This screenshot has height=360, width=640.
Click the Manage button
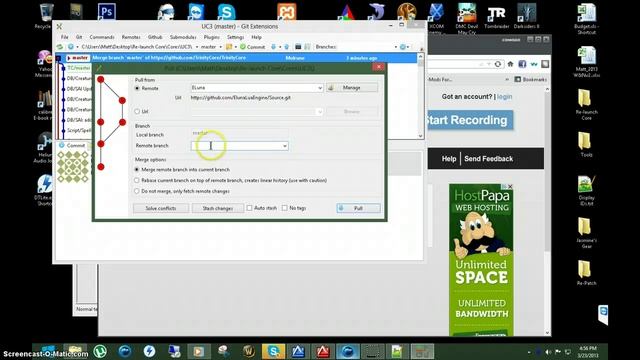(x=352, y=88)
